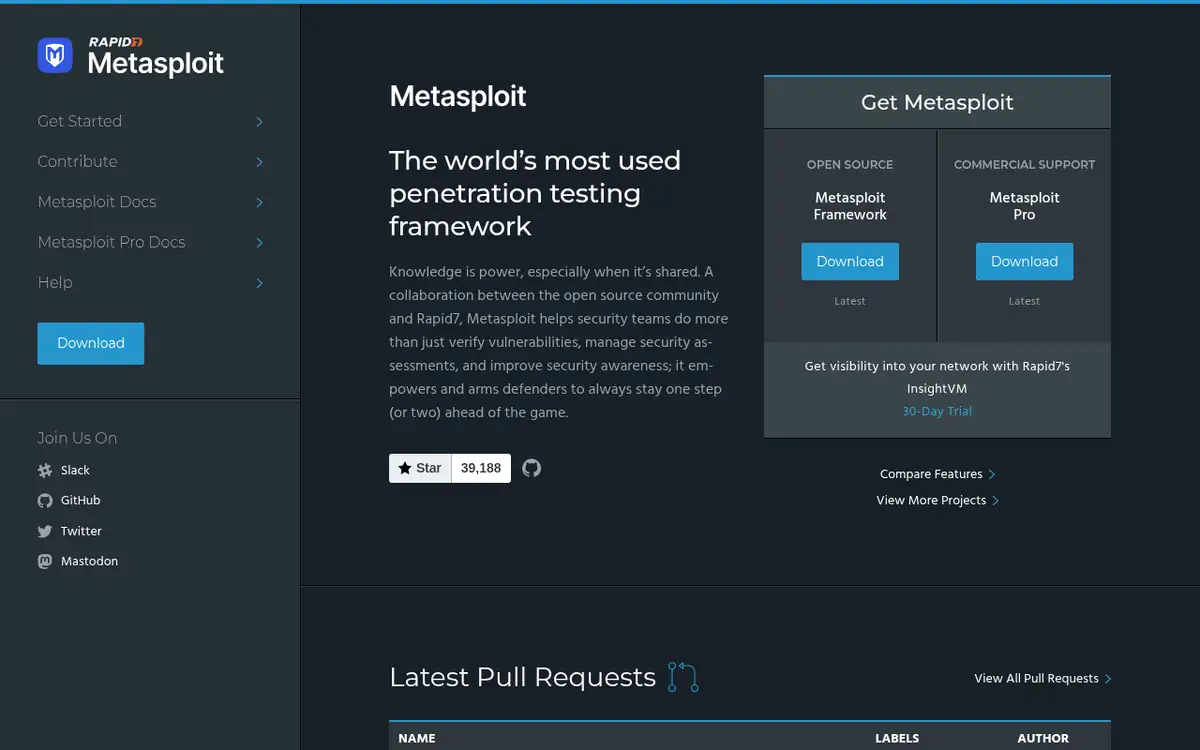Open the Slack link in Join Us On
Screen dimensions: 1200x750
tap(75, 470)
